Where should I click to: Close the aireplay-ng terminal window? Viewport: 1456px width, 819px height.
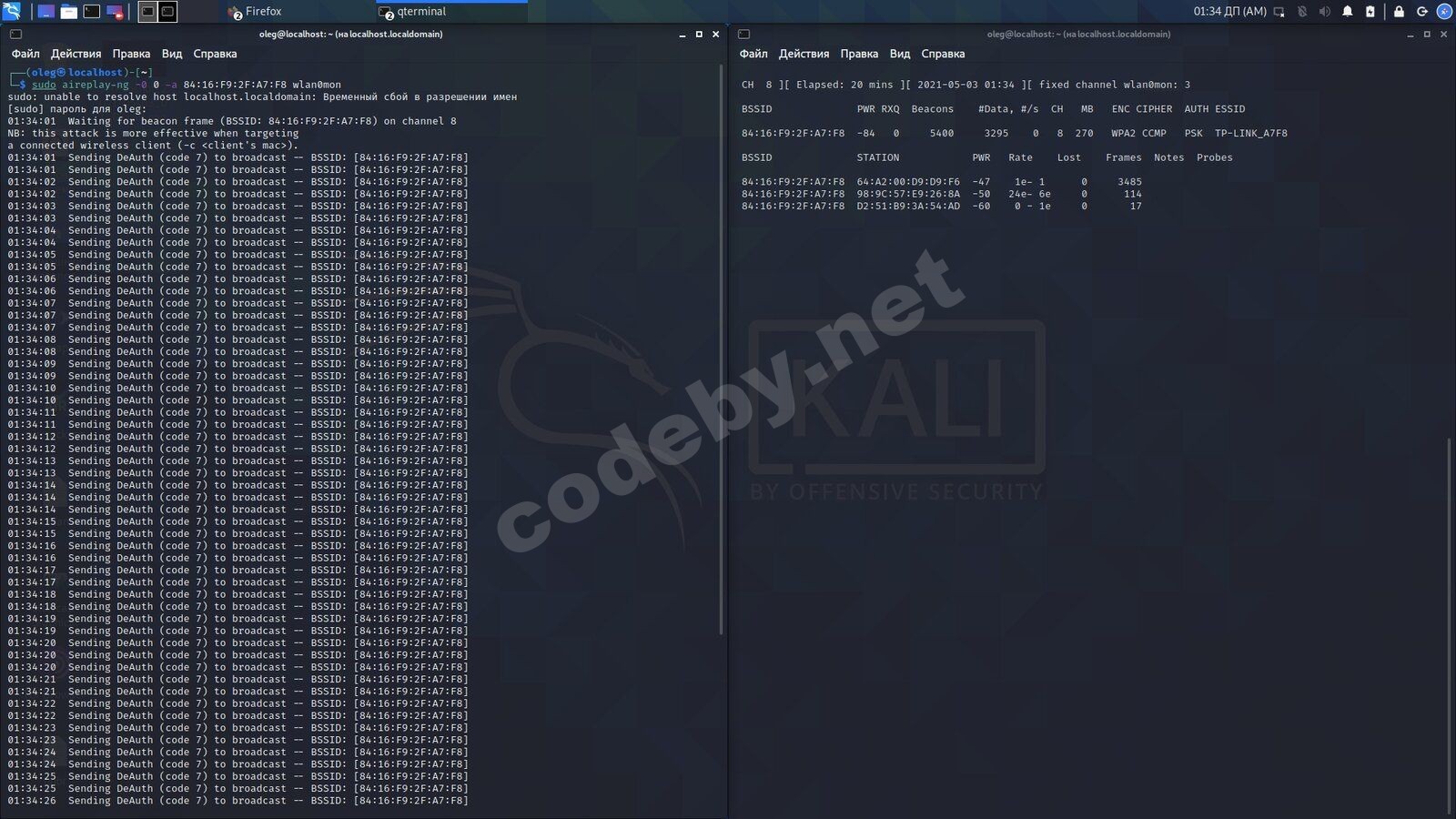[715, 35]
